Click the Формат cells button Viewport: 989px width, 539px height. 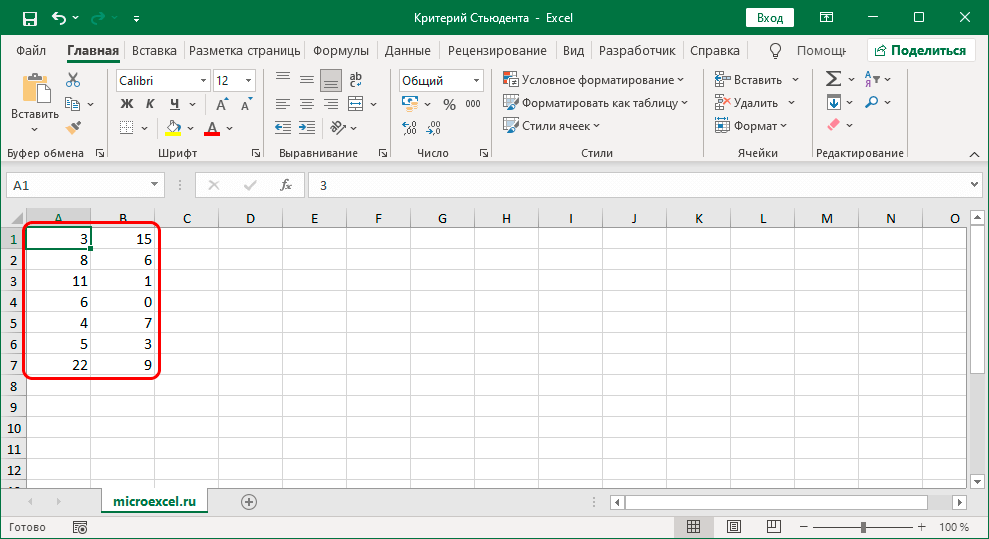pos(751,125)
